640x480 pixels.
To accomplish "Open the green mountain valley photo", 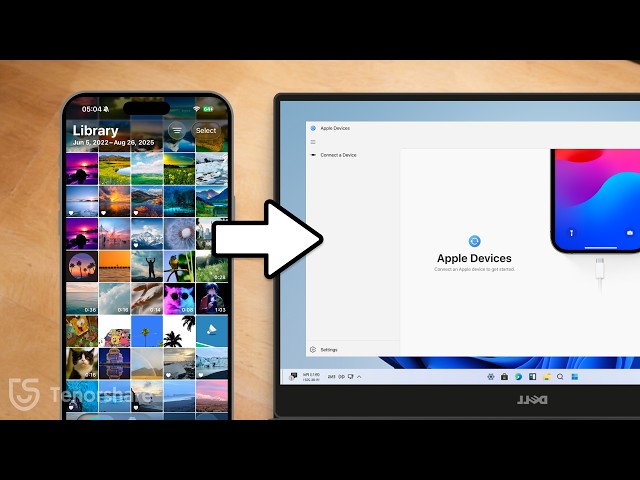I will [212, 201].
